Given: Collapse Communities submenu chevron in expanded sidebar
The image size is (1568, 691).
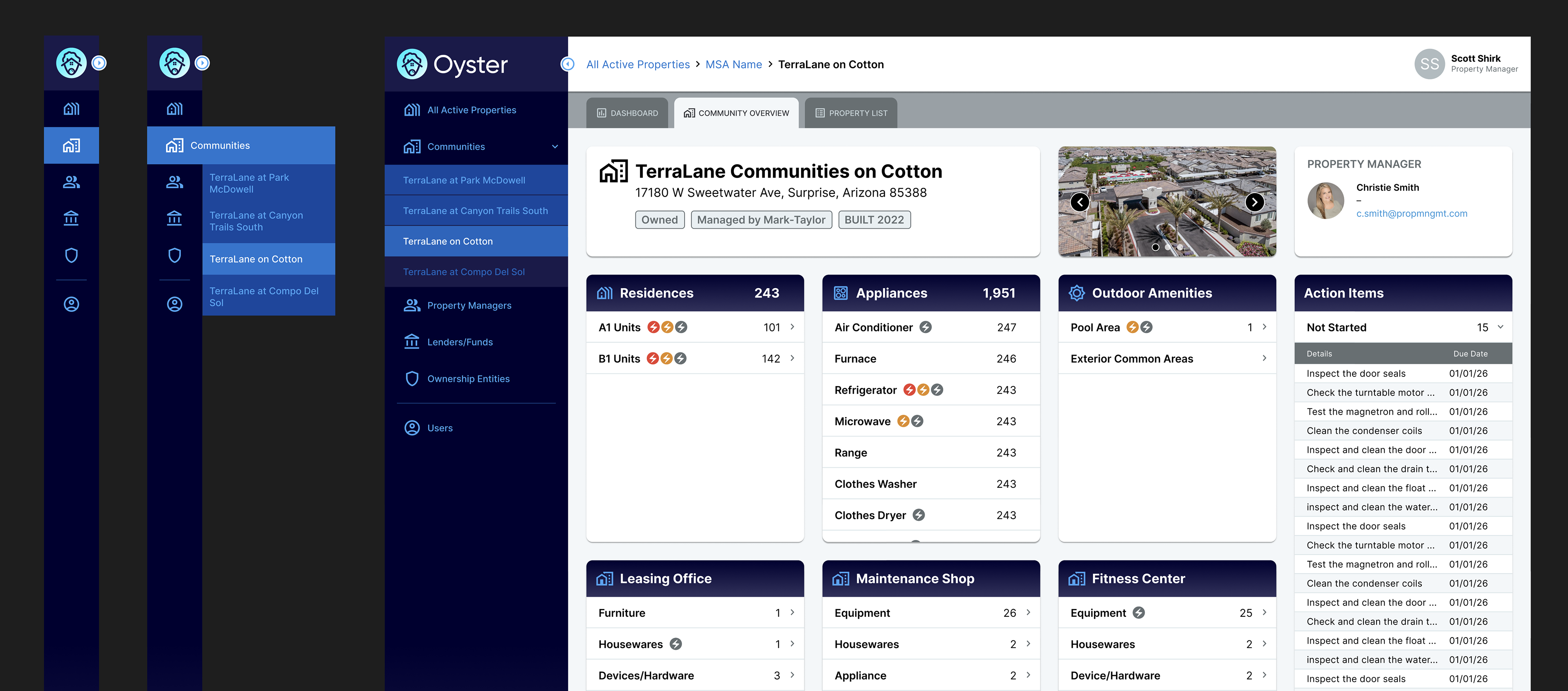Looking at the screenshot, I should (555, 147).
